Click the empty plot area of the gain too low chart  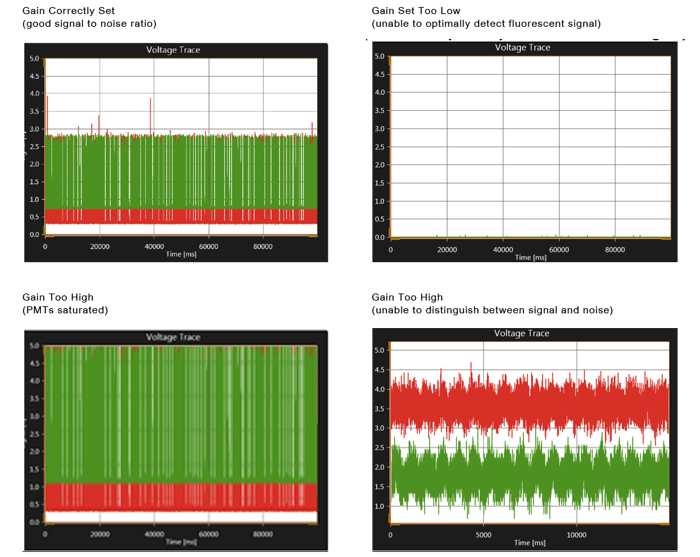tap(528, 140)
